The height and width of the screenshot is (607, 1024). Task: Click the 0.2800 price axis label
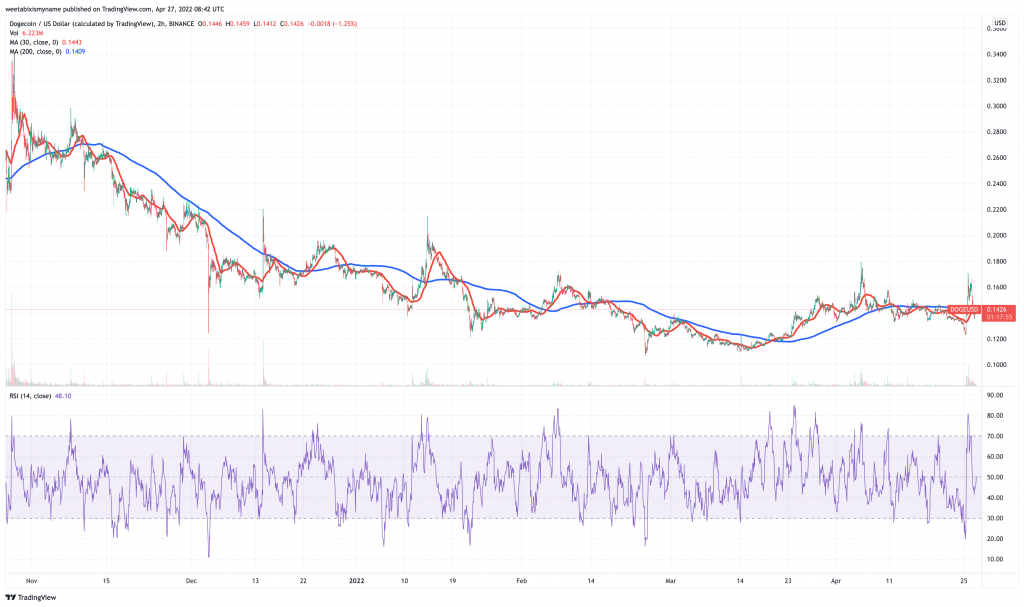point(996,132)
